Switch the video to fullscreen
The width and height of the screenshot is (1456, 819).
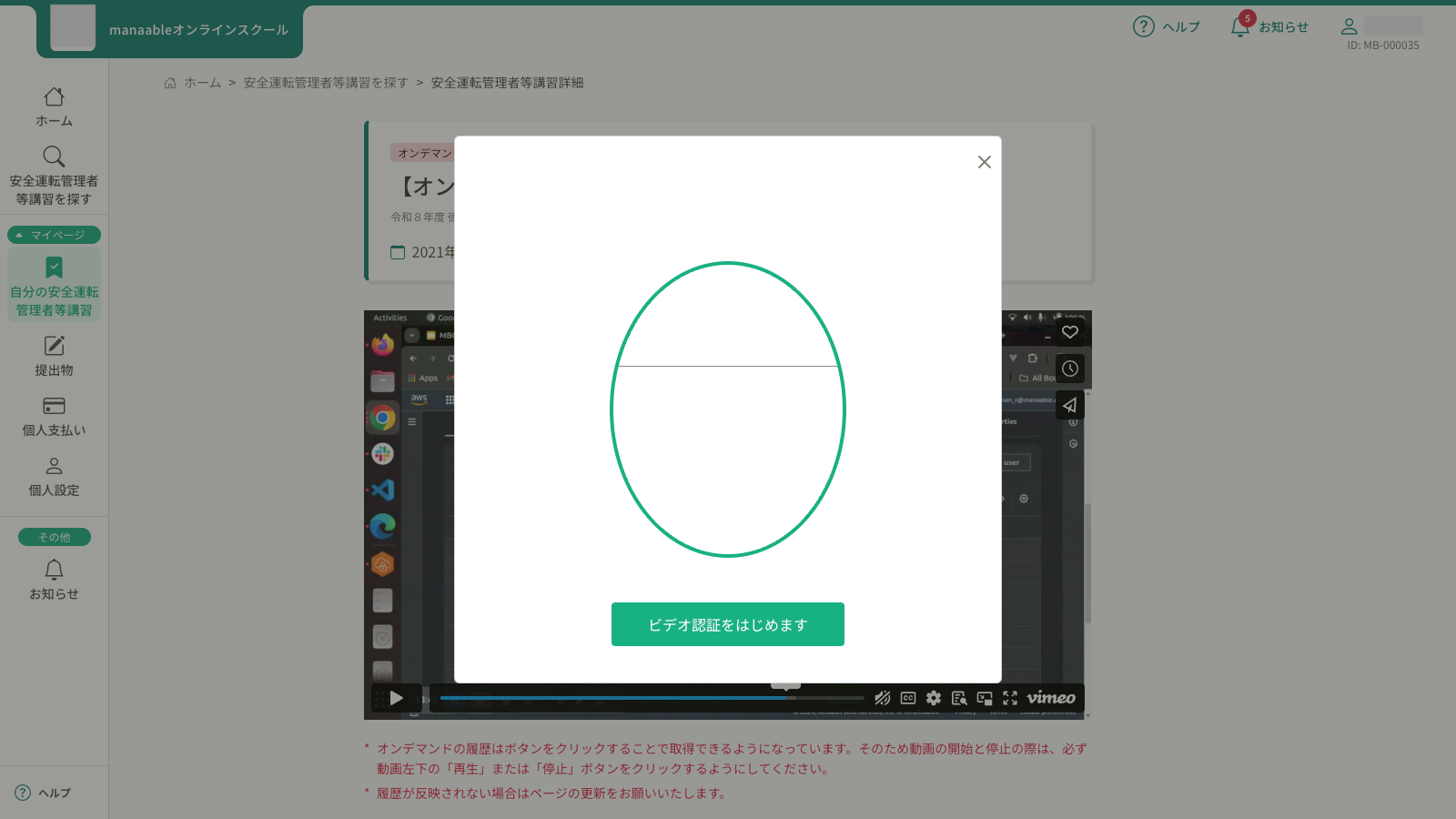1010,698
